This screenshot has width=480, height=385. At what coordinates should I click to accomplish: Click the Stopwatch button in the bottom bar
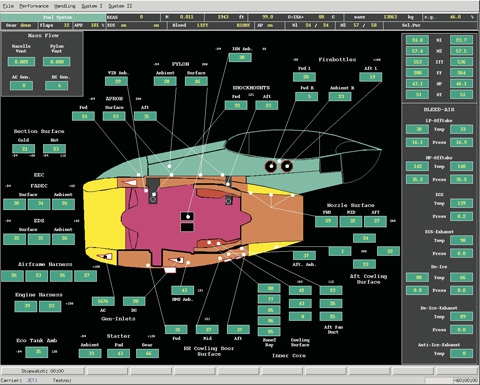[43, 371]
